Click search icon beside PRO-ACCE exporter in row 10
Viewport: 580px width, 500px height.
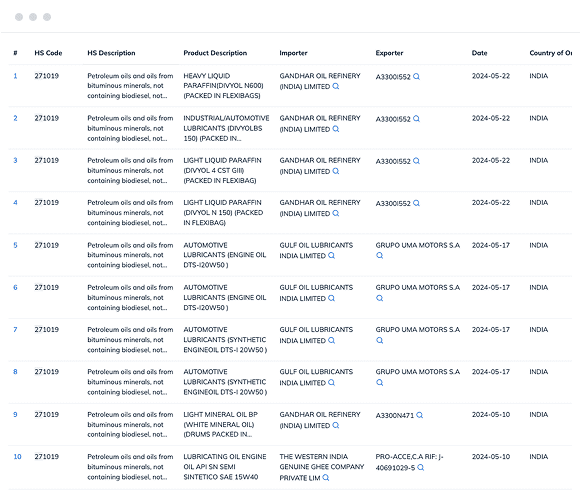click(421, 467)
